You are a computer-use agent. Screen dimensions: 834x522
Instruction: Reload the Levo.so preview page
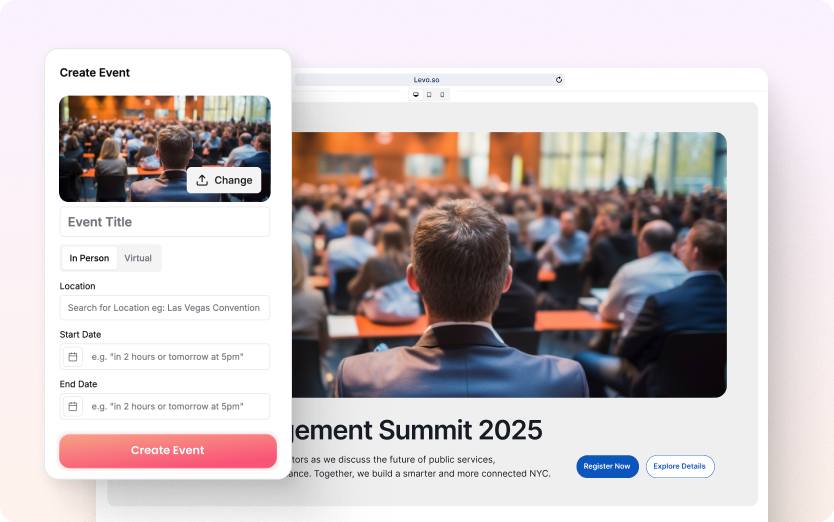pyautogui.click(x=558, y=80)
